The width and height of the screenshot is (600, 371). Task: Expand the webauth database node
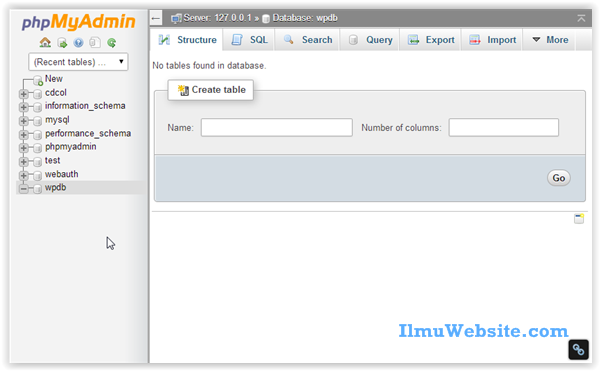pos(23,175)
